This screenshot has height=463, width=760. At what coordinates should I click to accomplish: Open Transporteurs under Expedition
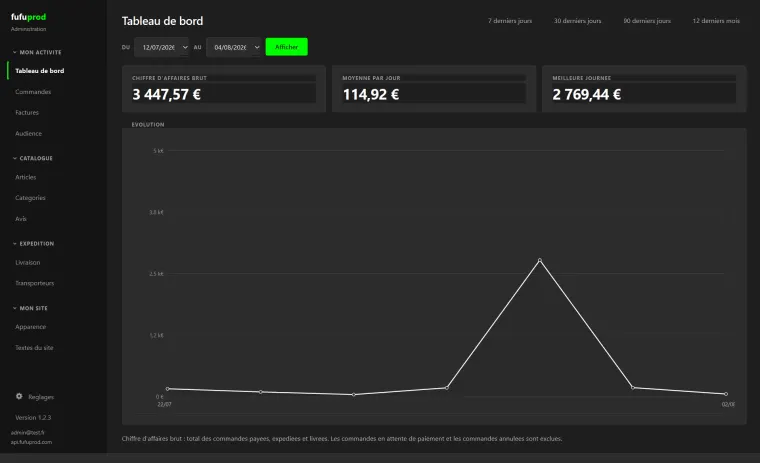click(34, 283)
